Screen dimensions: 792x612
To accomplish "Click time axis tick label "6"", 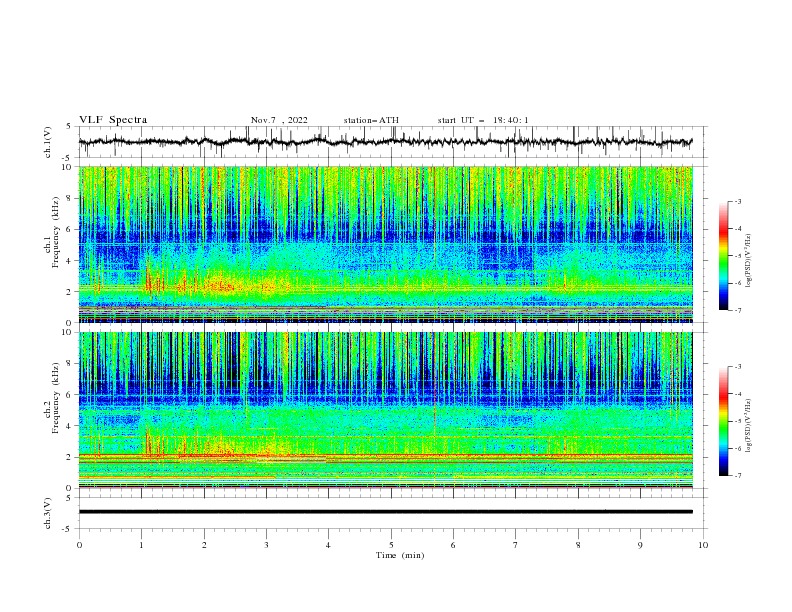I will [453, 545].
